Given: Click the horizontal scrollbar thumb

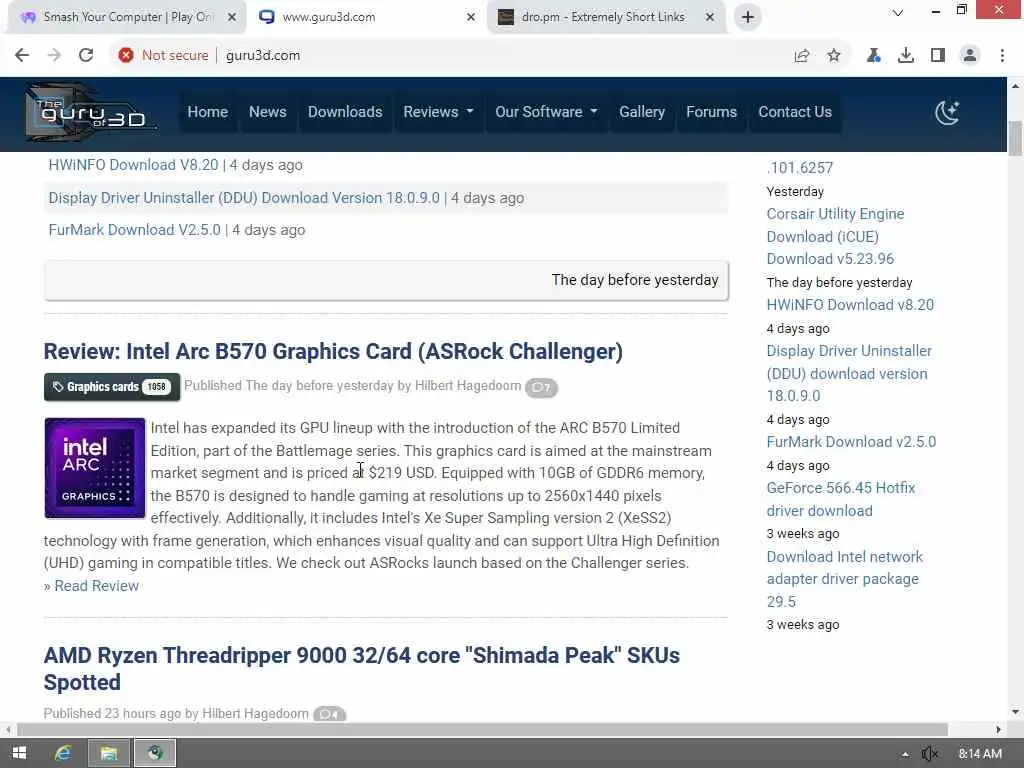Looking at the screenshot, I should click(483, 729).
